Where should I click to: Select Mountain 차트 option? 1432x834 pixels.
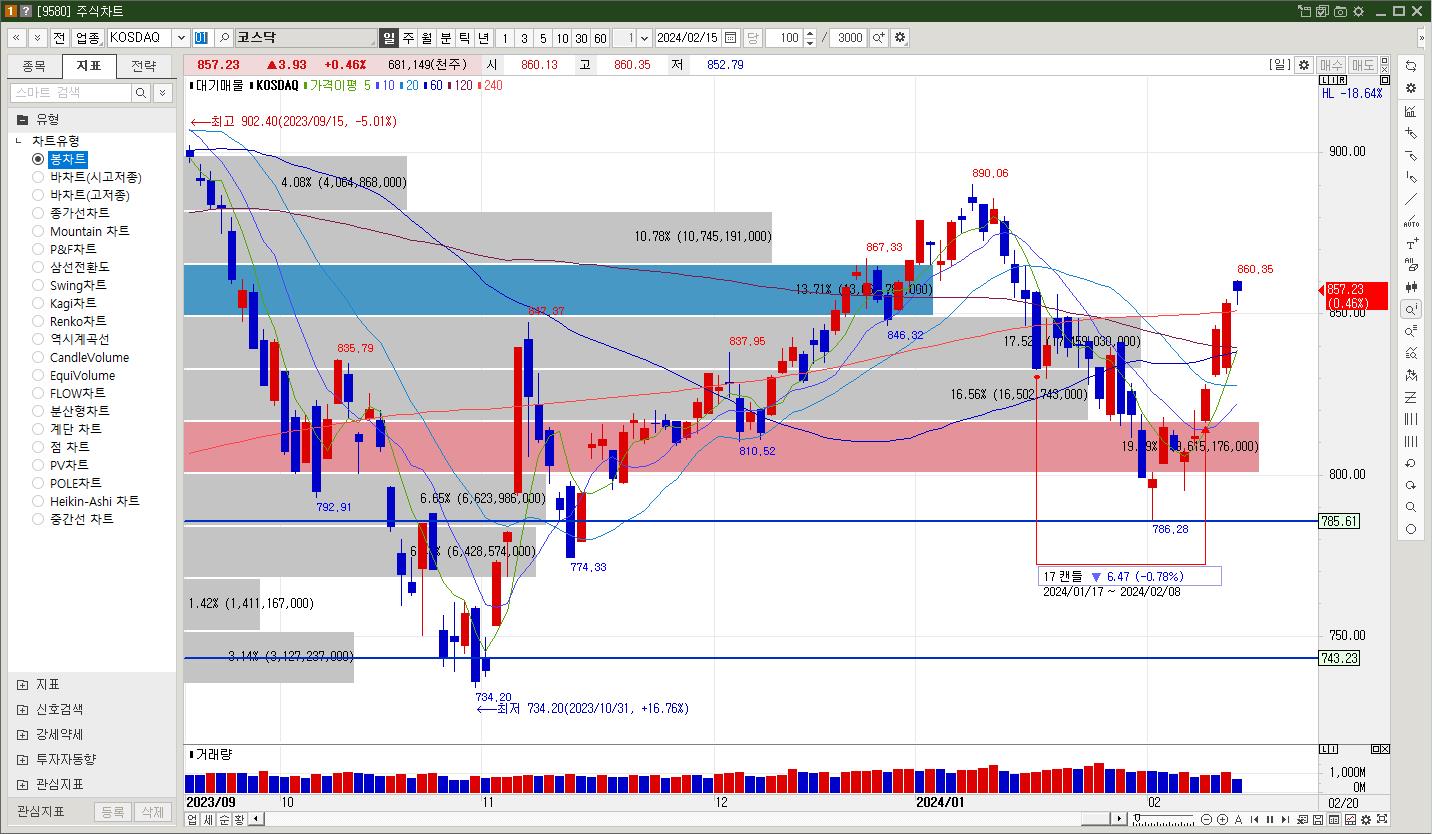[38, 231]
